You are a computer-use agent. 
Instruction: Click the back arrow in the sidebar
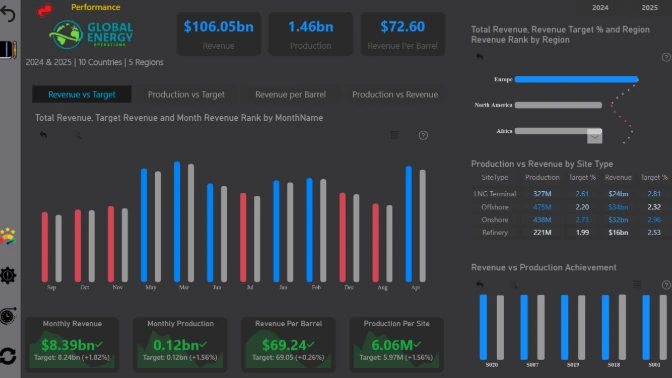click(8, 14)
